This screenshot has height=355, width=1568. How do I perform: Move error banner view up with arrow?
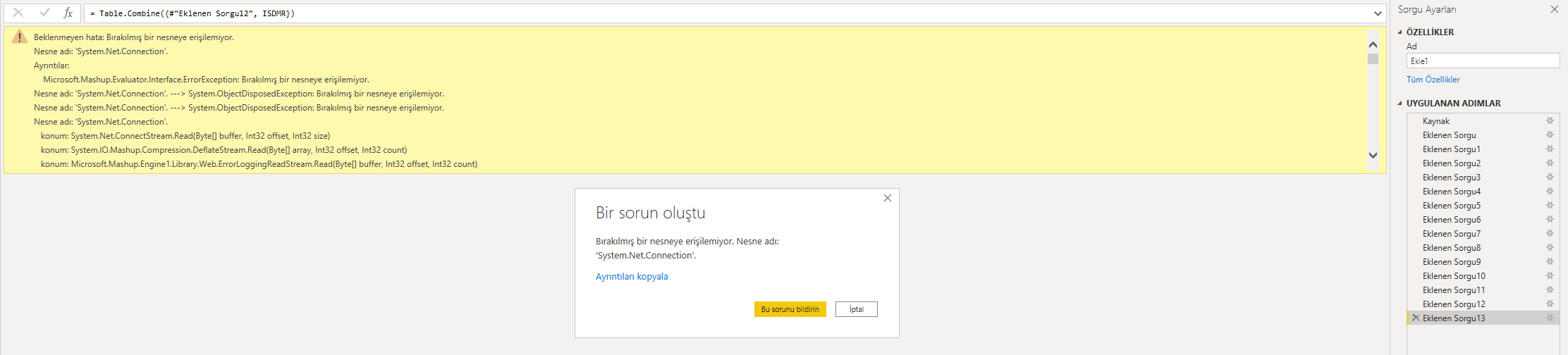[x=1373, y=44]
